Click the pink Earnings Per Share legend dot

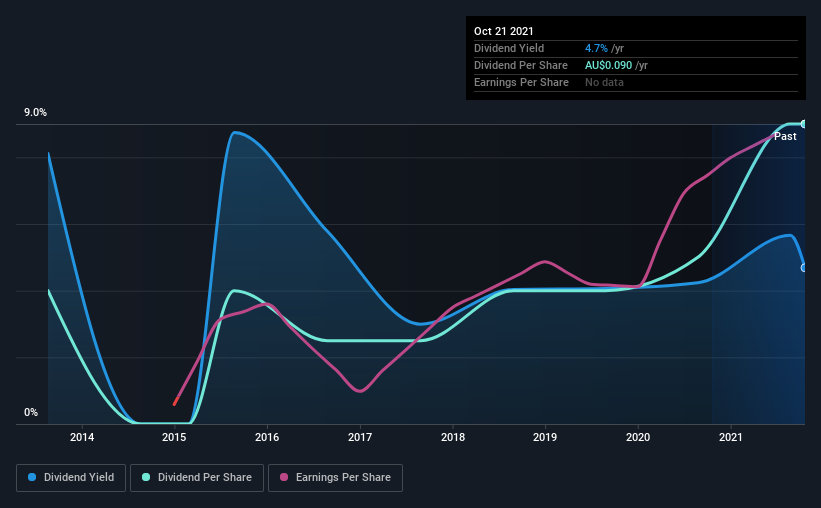284,477
